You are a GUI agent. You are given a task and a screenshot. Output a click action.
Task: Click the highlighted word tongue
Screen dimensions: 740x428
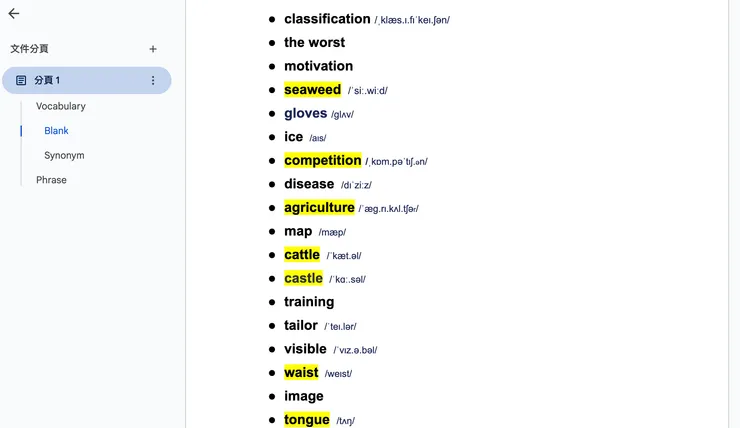click(x=306, y=420)
